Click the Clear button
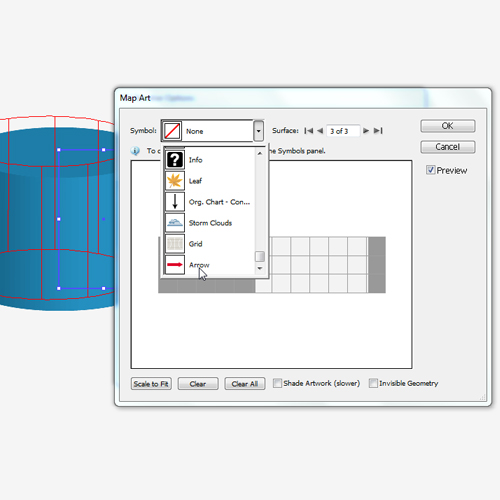Image resolution: width=500 pixels, height=500 pixels. coord(198,384)
